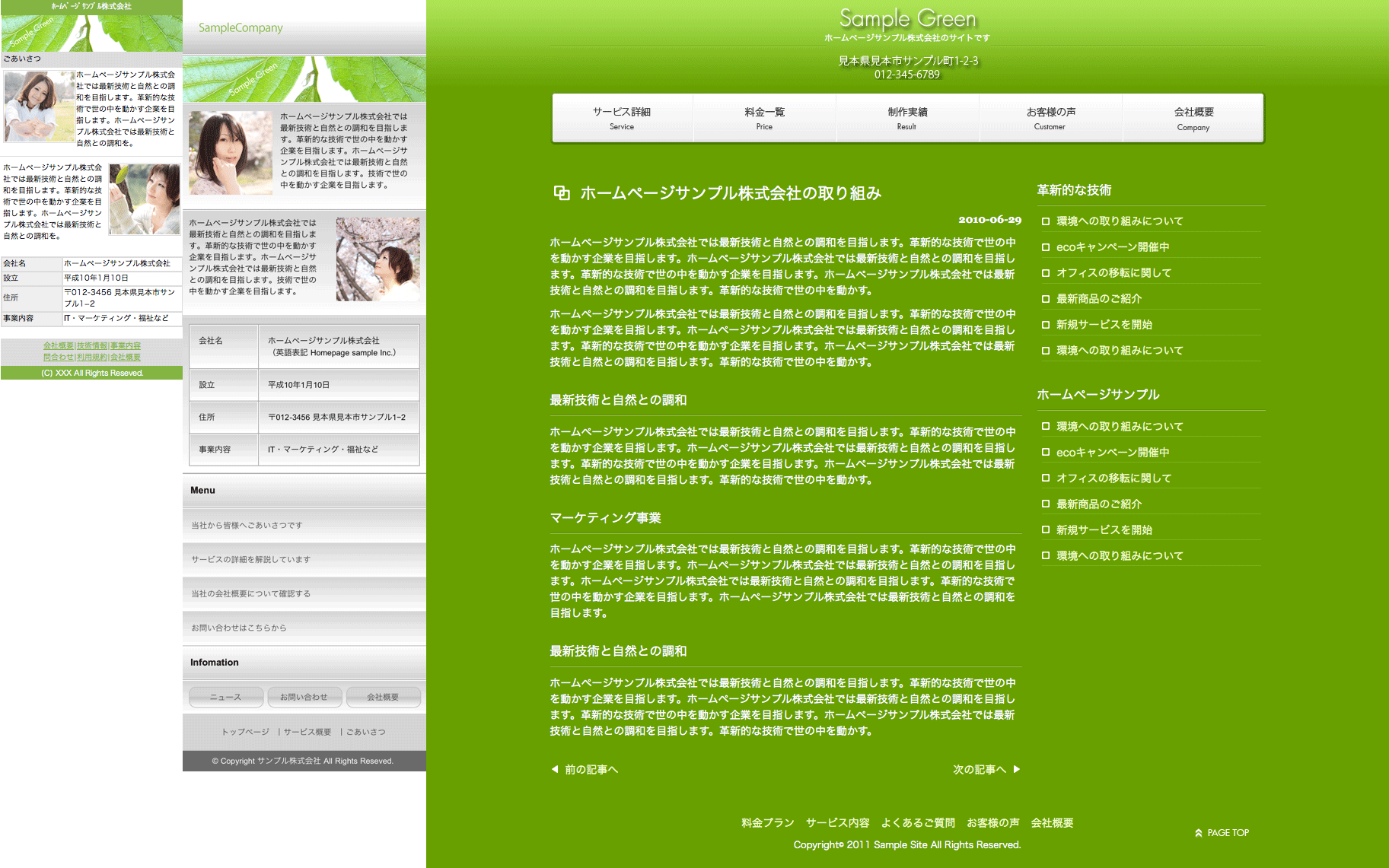Click the square bullet beside 最新商品のご紹介 under 革新的な技術
This screenshot has width=1389, height=868.
[1046, 299]
